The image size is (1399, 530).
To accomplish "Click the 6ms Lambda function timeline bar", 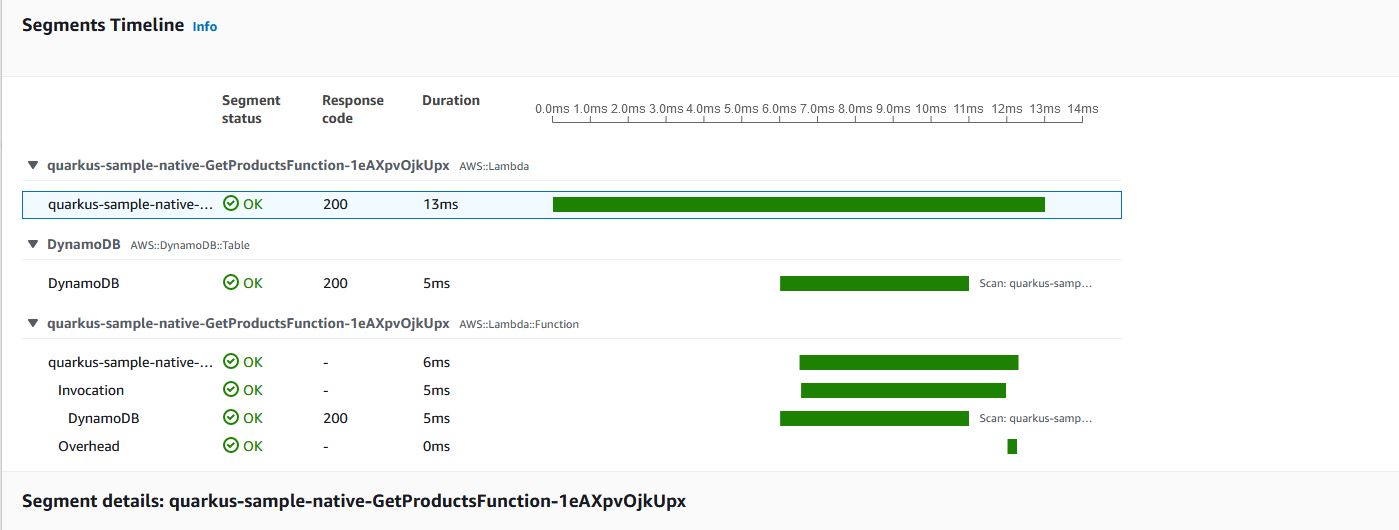I will point(908,362).
